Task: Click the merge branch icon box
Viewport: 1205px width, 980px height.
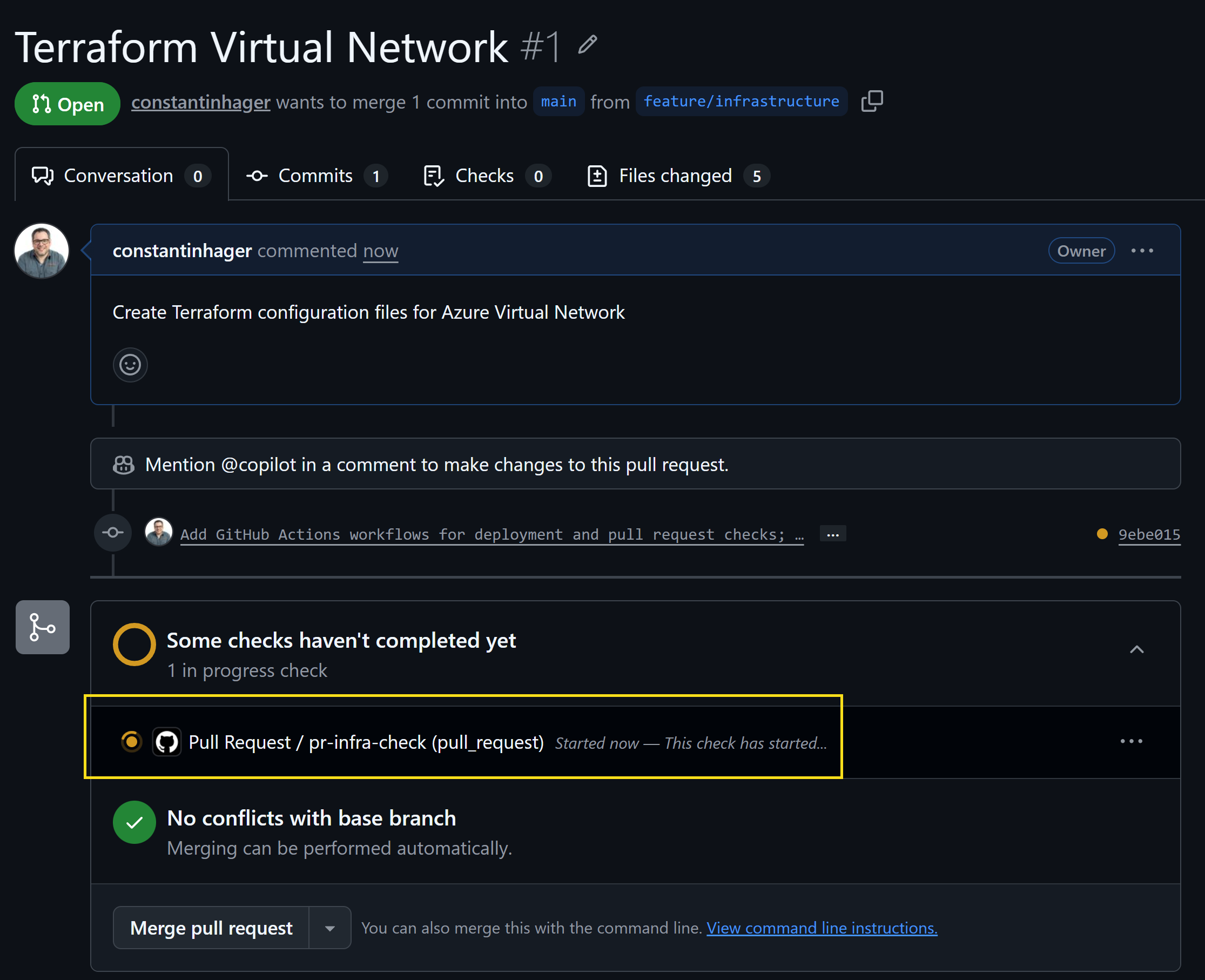Action: click(x=43, y=627)
